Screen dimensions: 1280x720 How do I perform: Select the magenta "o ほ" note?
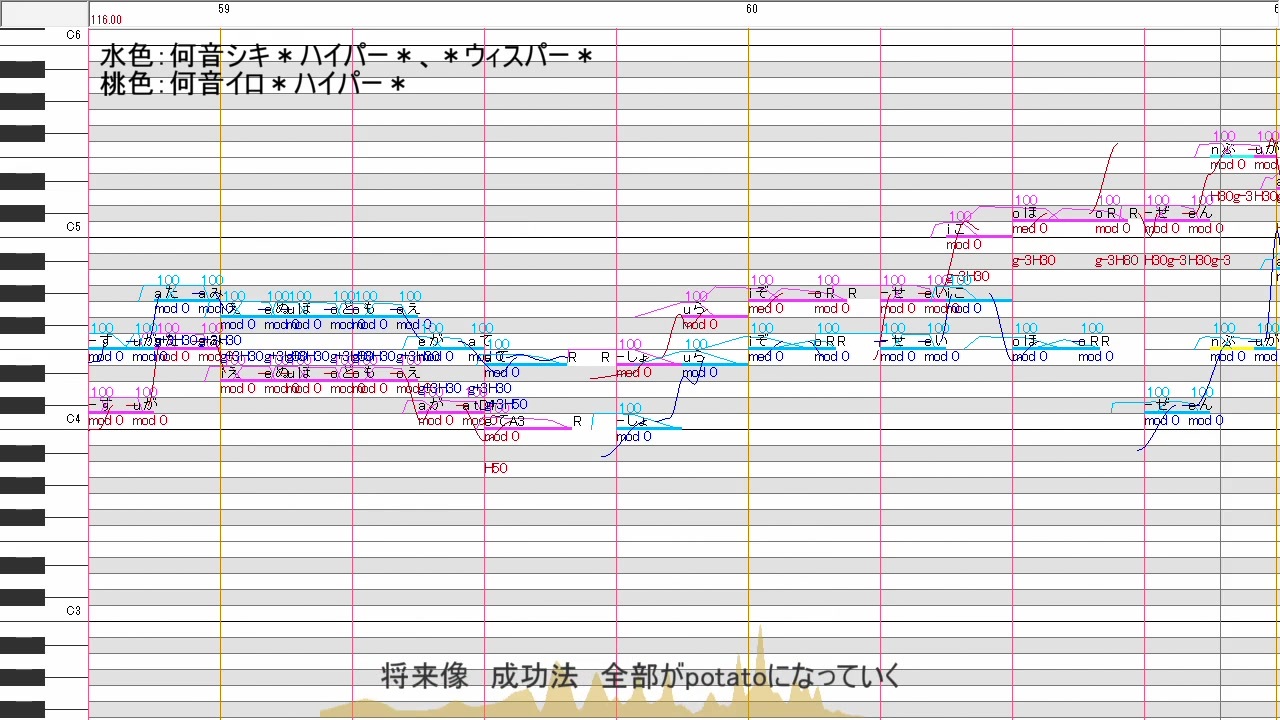tap(1053, 219)
